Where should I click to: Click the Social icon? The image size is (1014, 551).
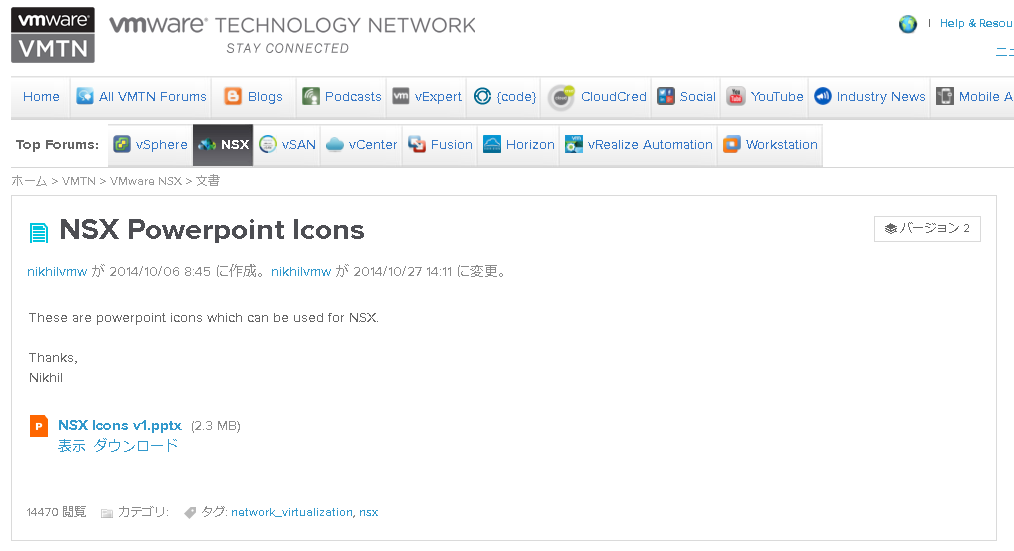(x=666, y=96)
